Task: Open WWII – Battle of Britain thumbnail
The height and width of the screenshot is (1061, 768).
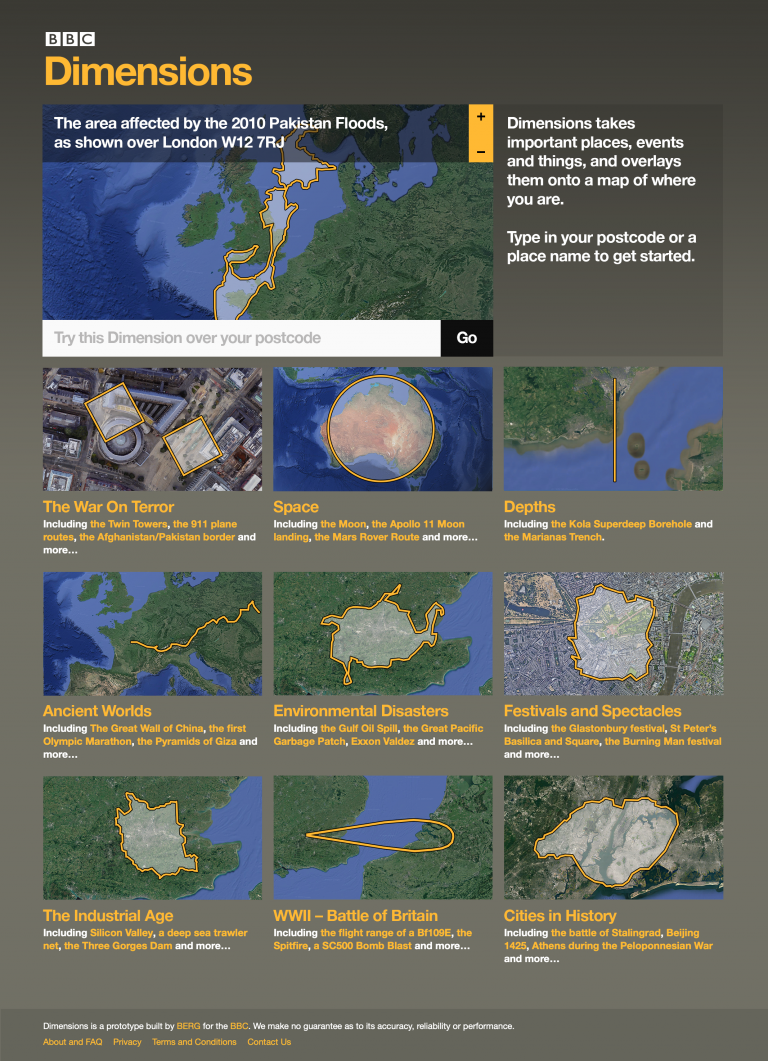Action: 383,838
